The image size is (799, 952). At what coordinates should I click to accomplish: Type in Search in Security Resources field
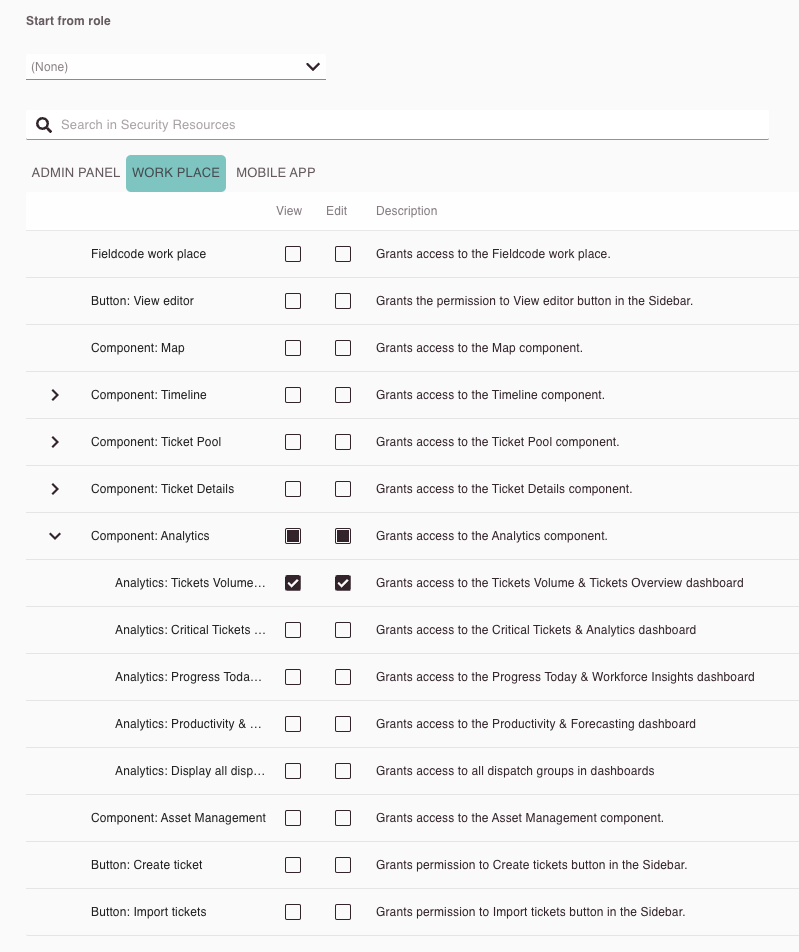point(400,125)
